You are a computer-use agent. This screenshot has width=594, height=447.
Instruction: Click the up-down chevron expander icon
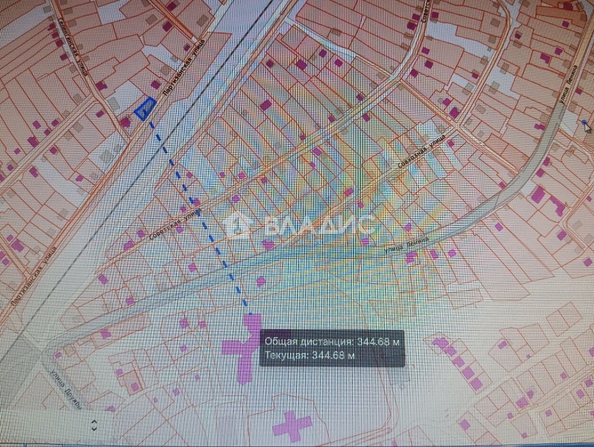click(x=94, y=425)
